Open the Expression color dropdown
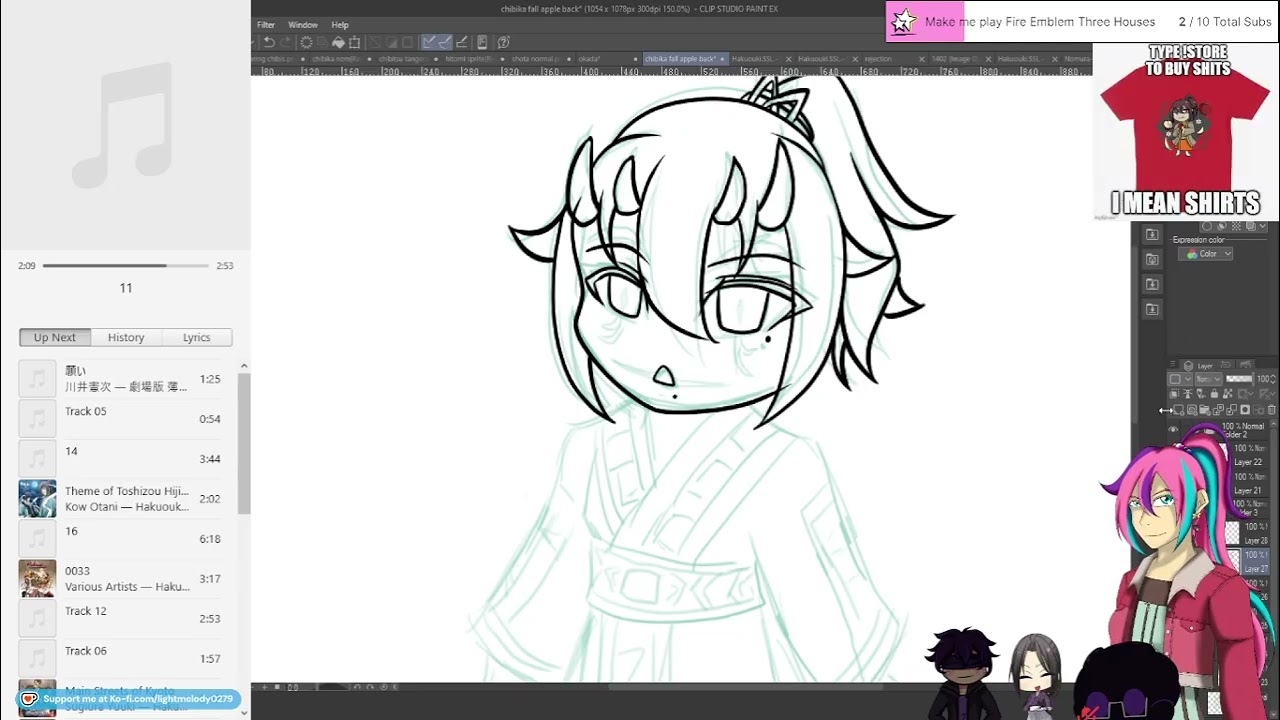The image size is (1280, 720). click(1208, 254)
